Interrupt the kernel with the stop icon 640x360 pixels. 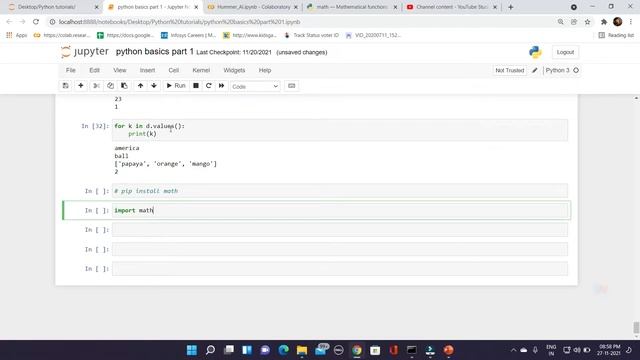tap(196, 86)
